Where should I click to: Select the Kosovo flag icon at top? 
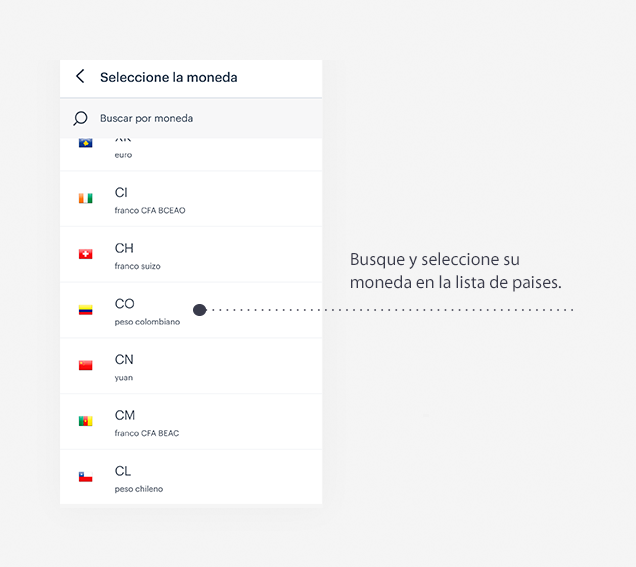(x=86, y=143)
